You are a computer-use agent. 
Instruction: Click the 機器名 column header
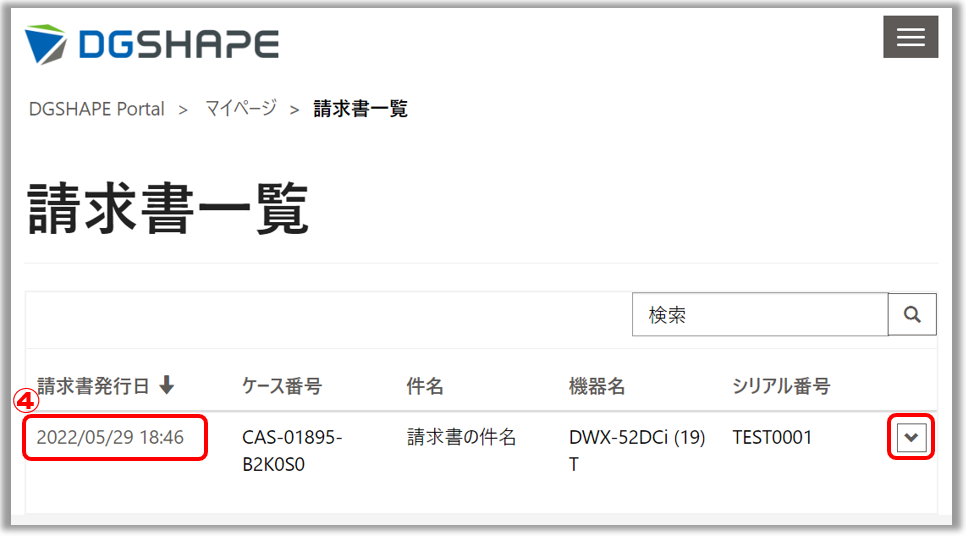[x=596, y=386]
